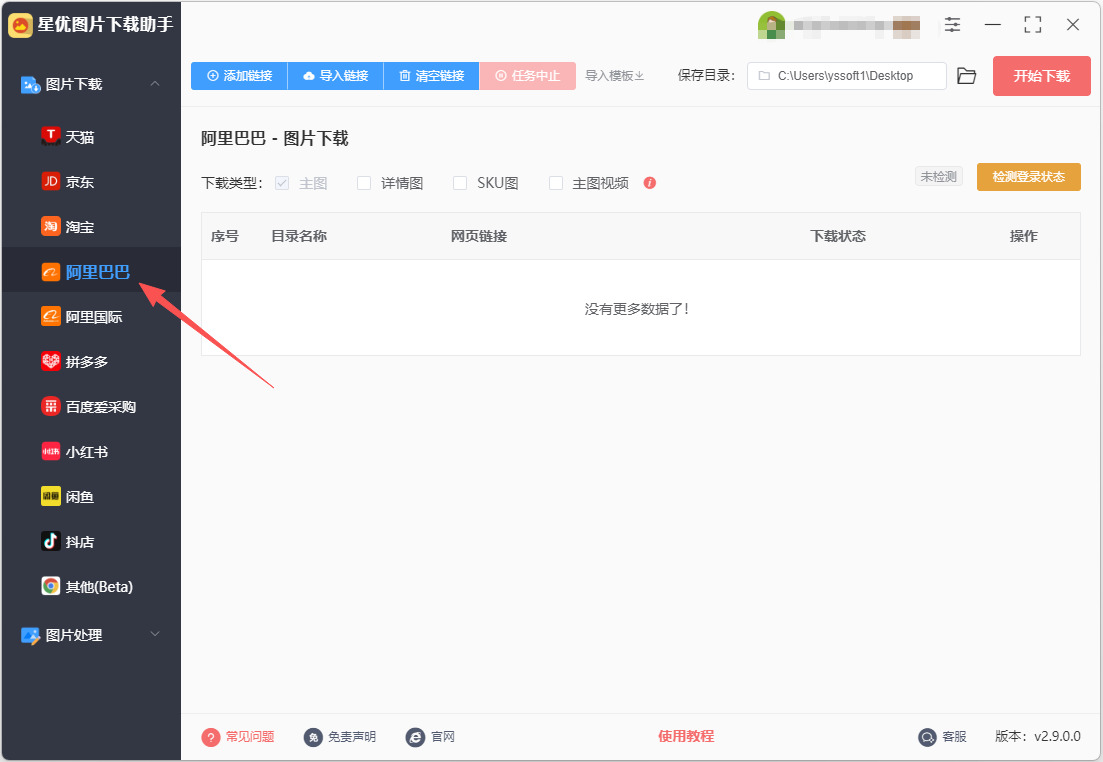Download the template via 导入模板 link
The image size is (1103, 762).
click(x=615, y=76)
